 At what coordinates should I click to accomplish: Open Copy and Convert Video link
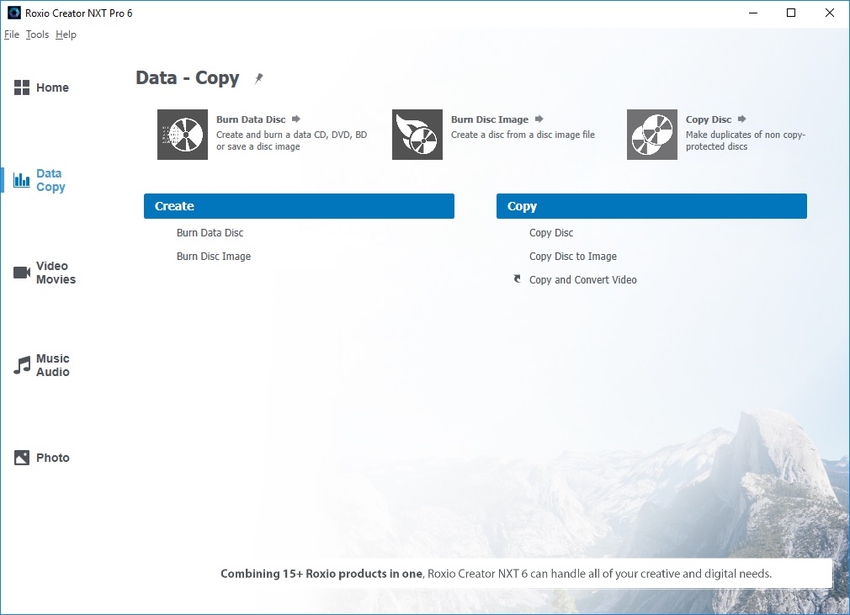583,280
